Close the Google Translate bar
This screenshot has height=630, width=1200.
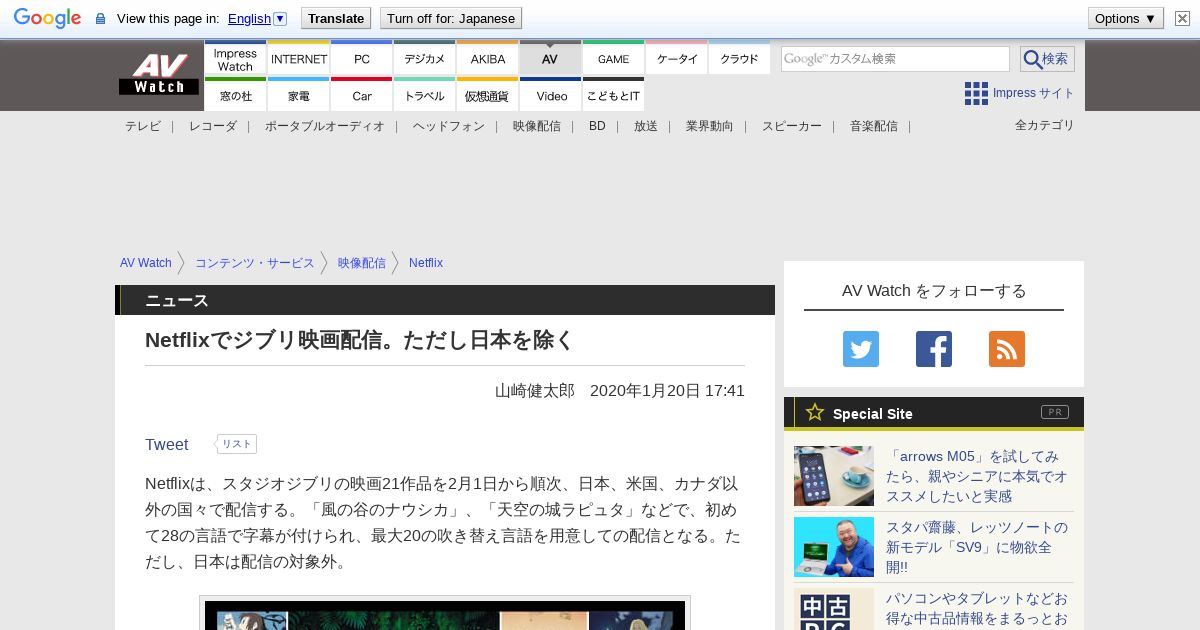point(1183,18)
